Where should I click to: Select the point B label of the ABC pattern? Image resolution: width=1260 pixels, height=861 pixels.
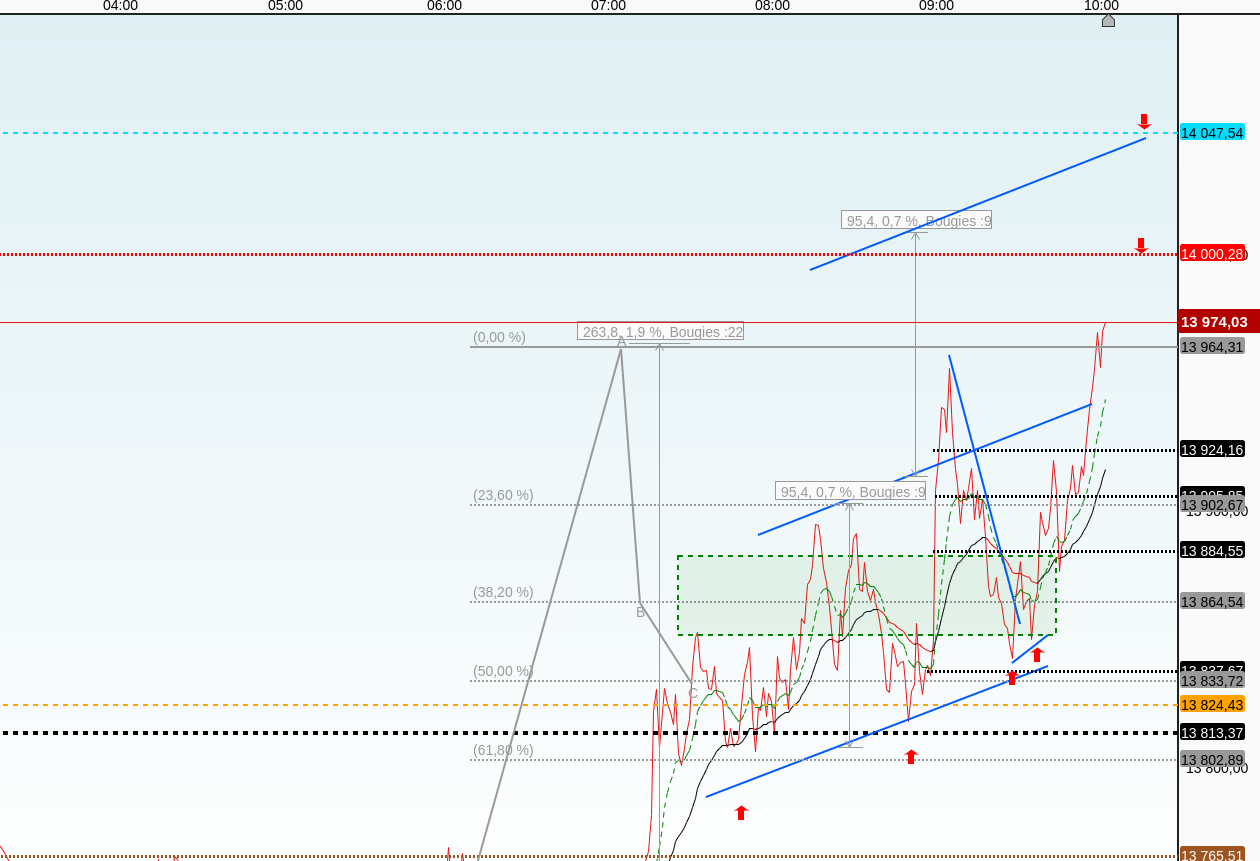tap(641, 612)
